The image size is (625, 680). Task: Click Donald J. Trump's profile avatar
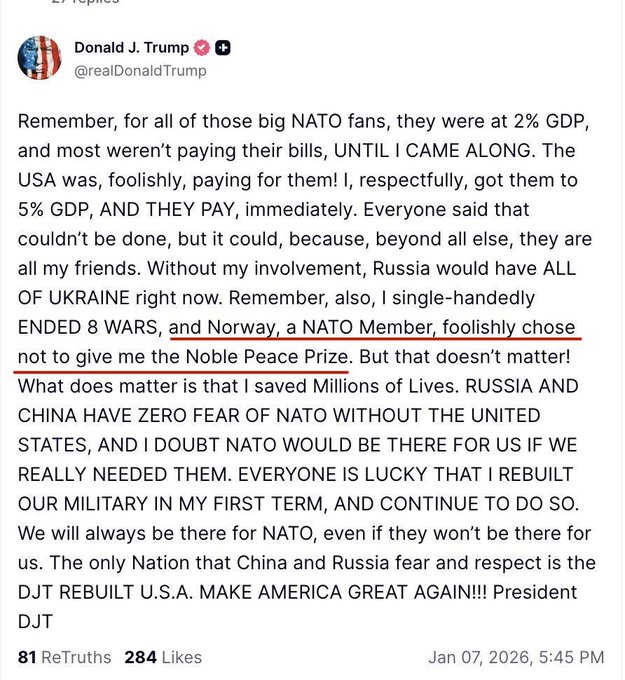point(39,58)
